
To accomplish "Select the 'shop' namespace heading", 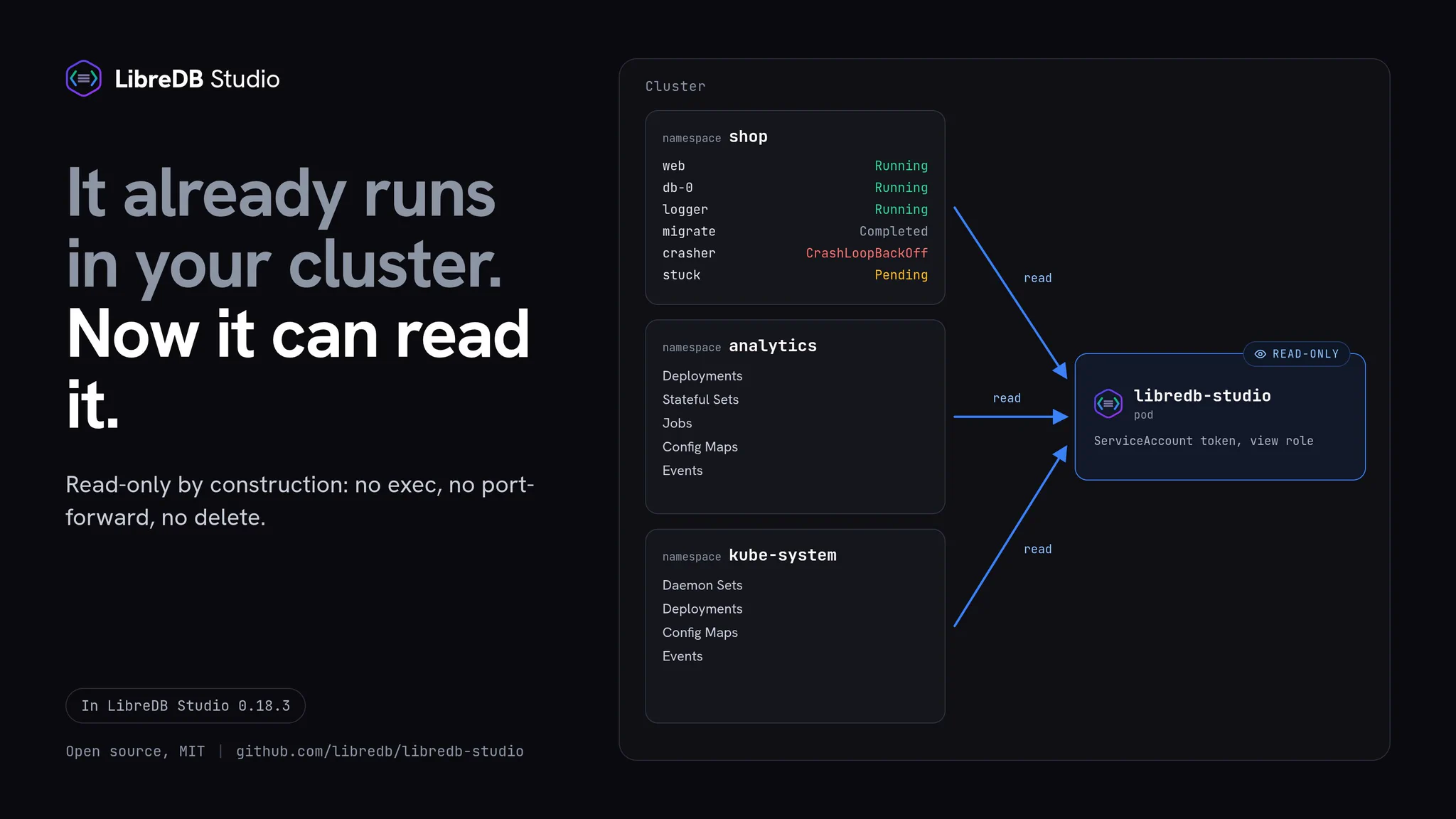I will pyautogui.click(x=748, y=136).
